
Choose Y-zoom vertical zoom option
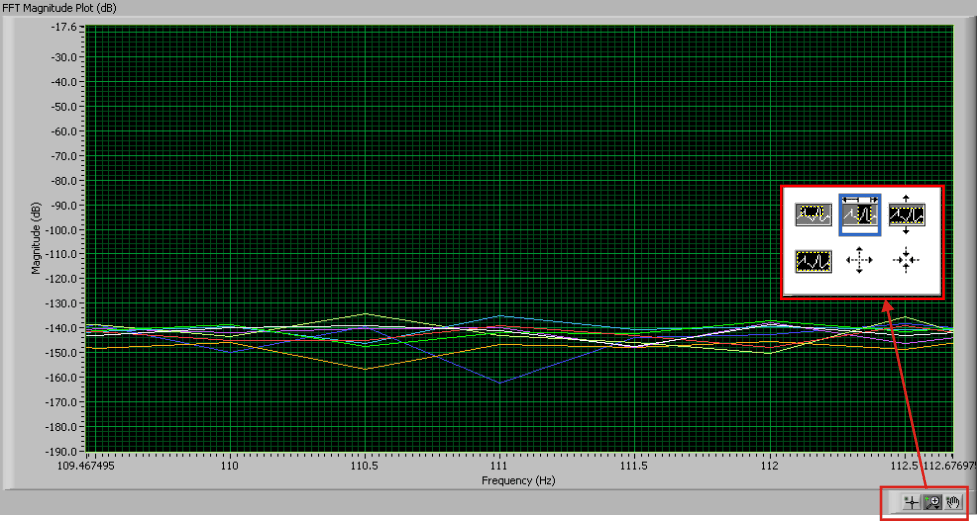tap(906, 215)
